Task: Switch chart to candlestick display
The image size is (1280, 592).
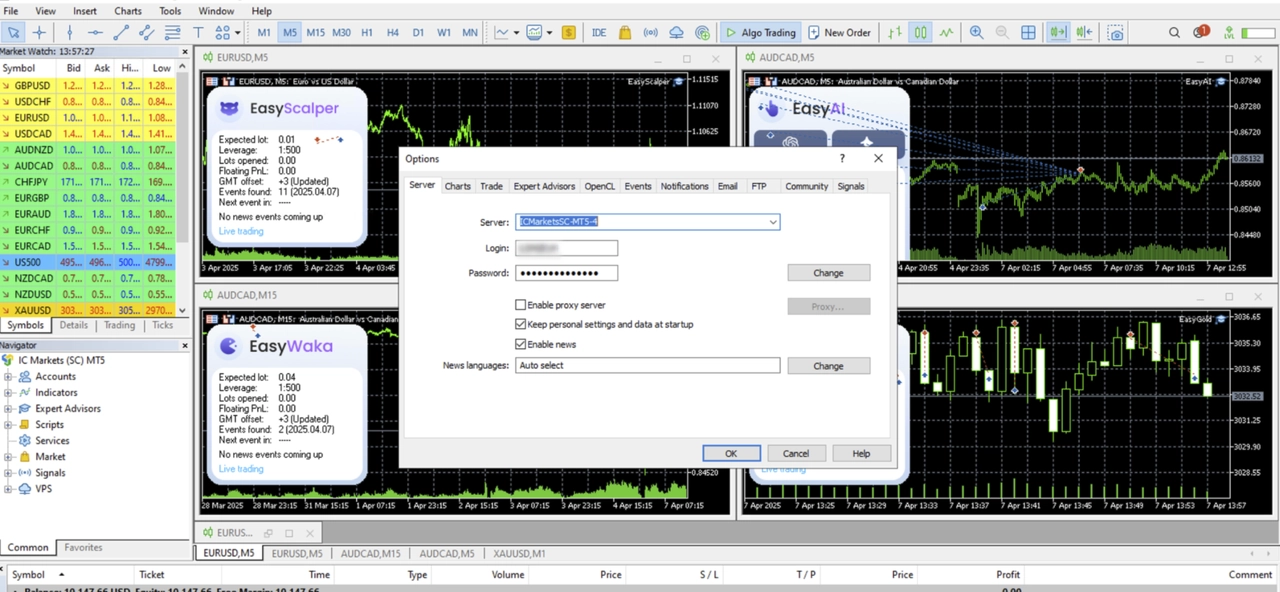Action: click(920, 33)
